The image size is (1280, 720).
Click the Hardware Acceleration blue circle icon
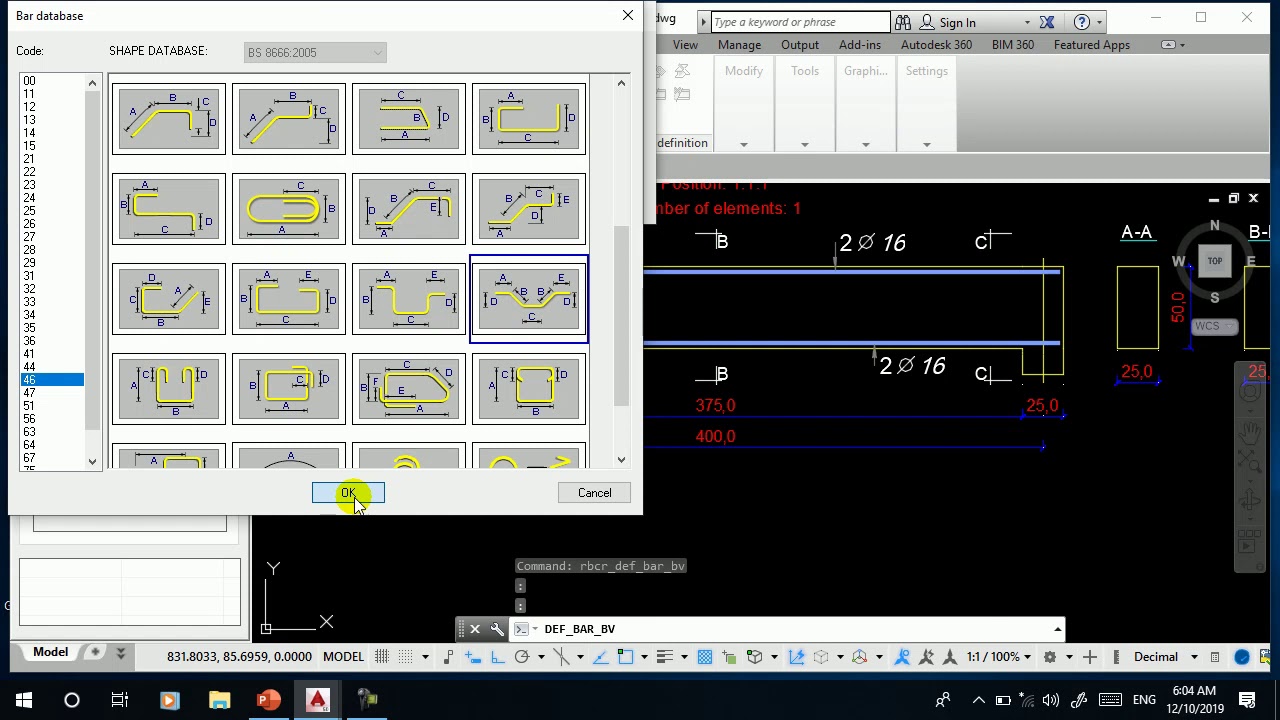[1242, 657]
